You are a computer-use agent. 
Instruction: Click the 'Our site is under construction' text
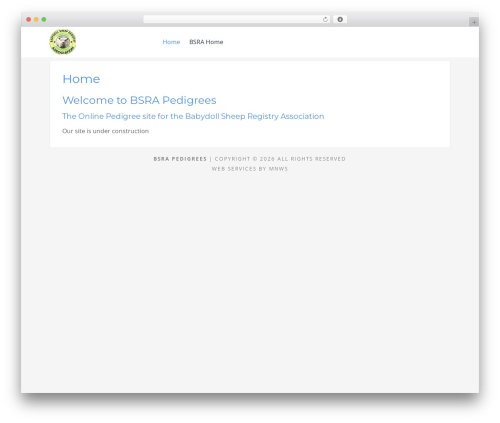point(105,131)
